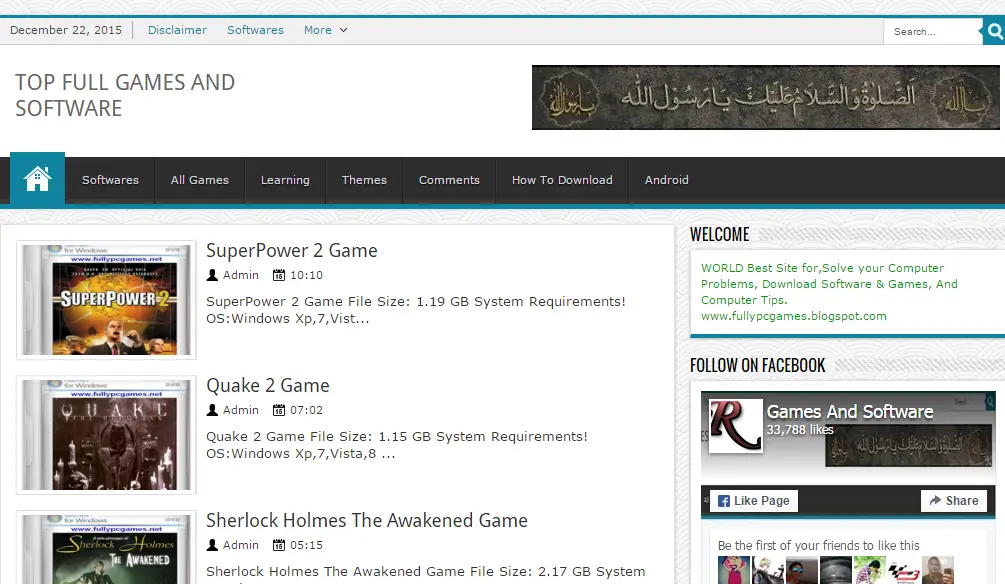Click first friend avatar in Facebook widget
This screenshot has width=1005, height=584.
pos(734,570)
